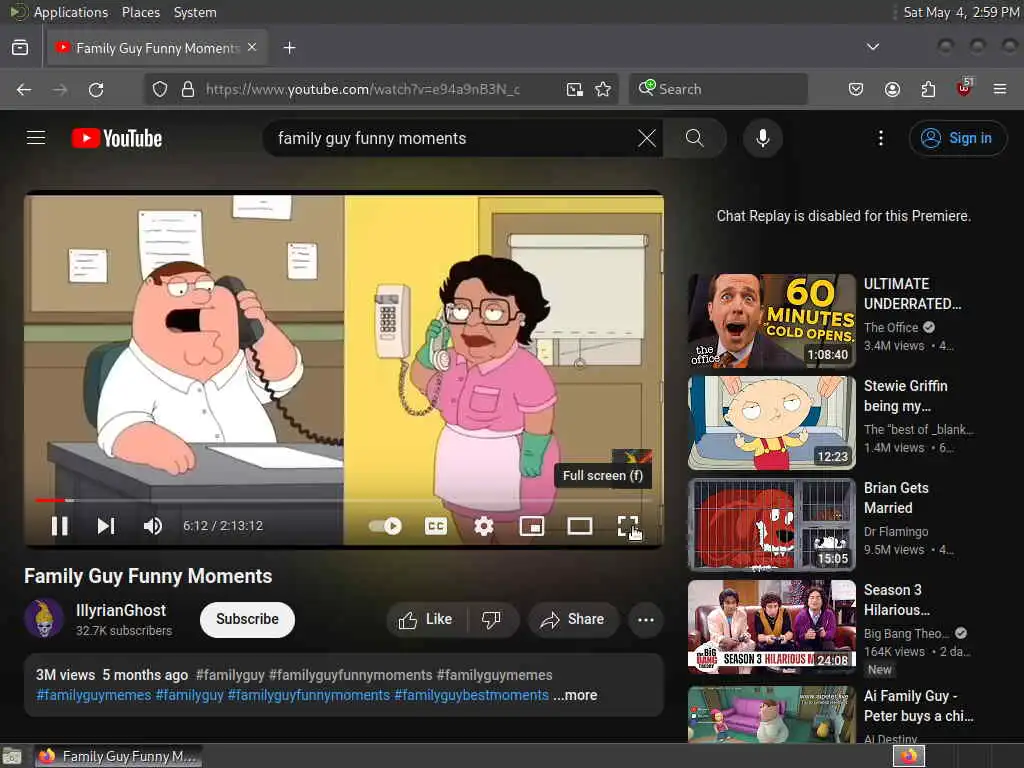Open Firefox account icon

coord(892,89)
